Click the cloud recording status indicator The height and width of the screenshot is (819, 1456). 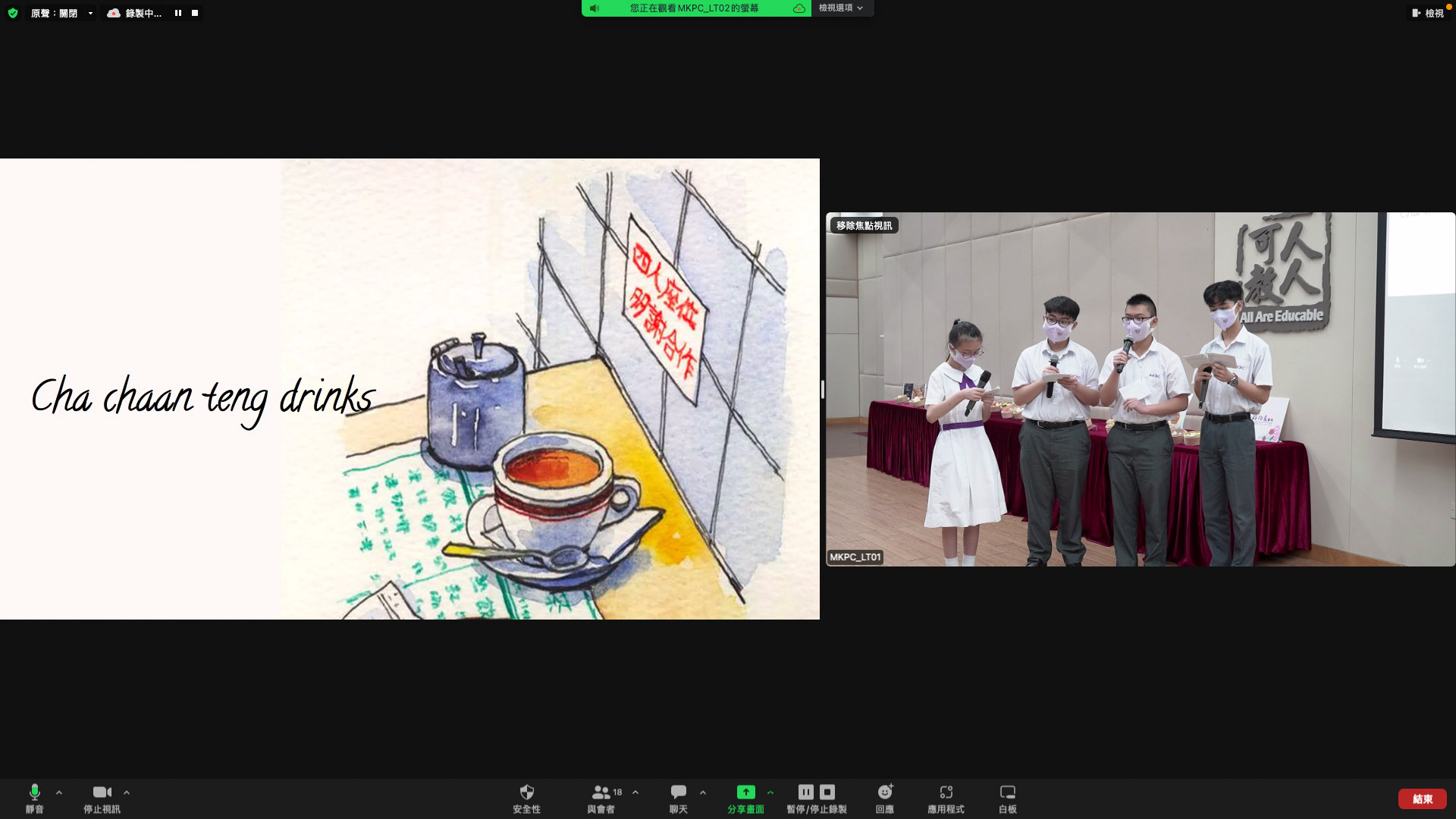[x=134, y=13]
